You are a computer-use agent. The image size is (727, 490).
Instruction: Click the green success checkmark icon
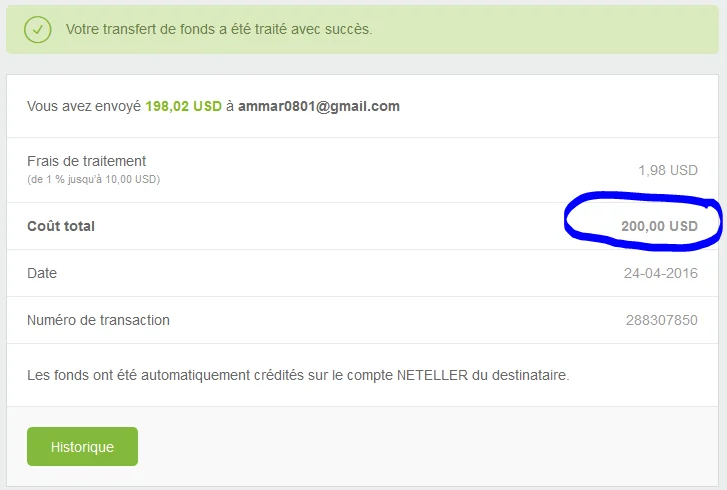pos(38,30)
